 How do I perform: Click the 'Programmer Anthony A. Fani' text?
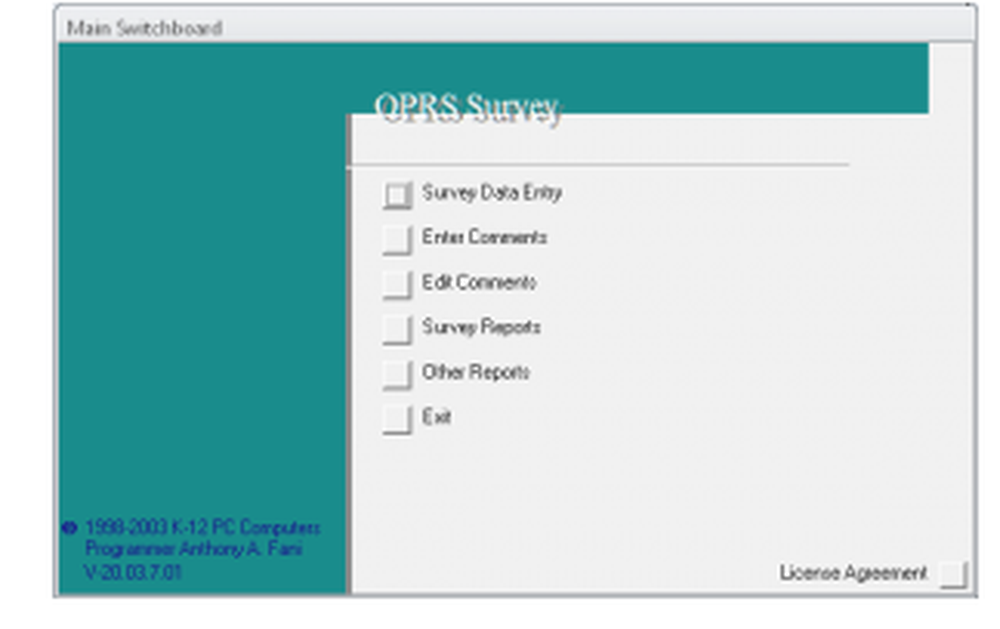193,549
